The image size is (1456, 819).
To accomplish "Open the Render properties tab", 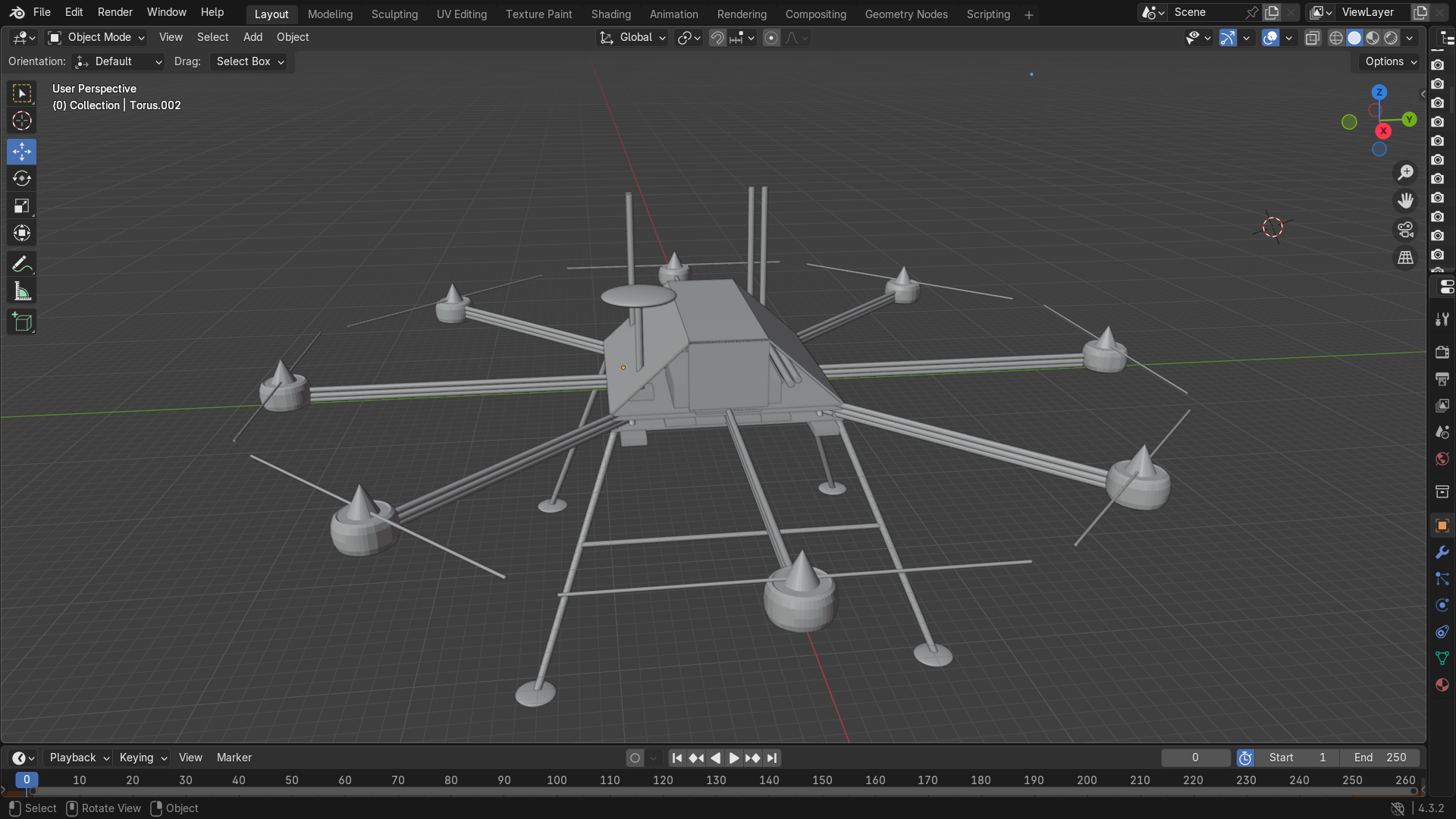I will click(1442, 352).
